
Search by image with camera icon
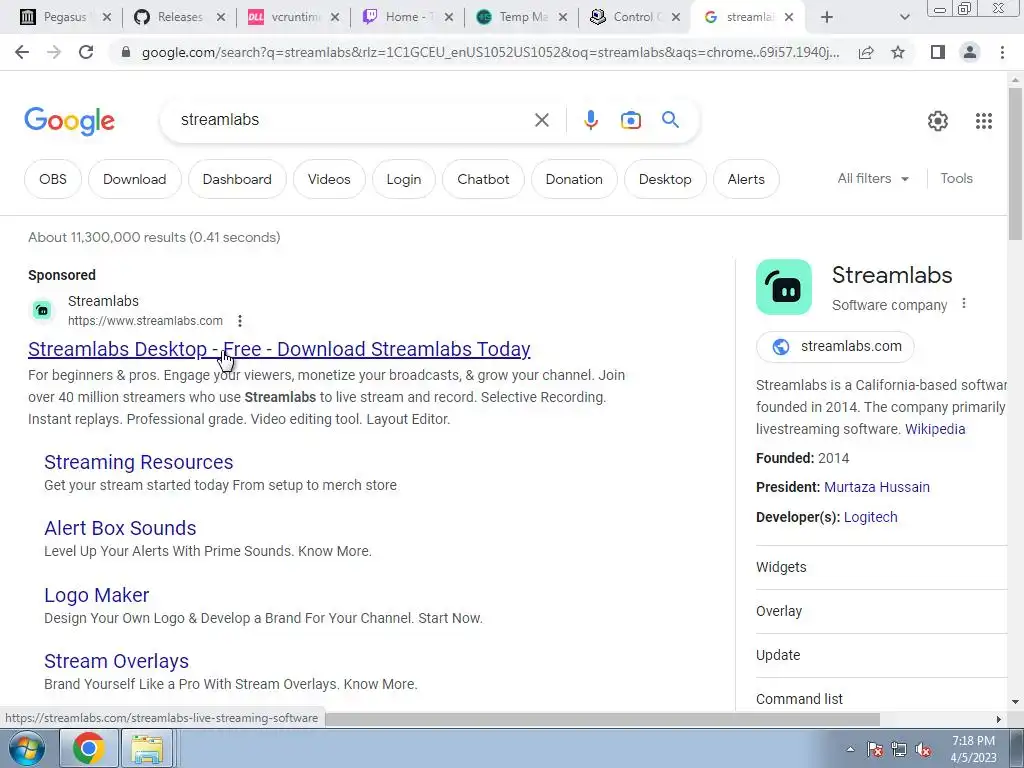coord(630,120)
